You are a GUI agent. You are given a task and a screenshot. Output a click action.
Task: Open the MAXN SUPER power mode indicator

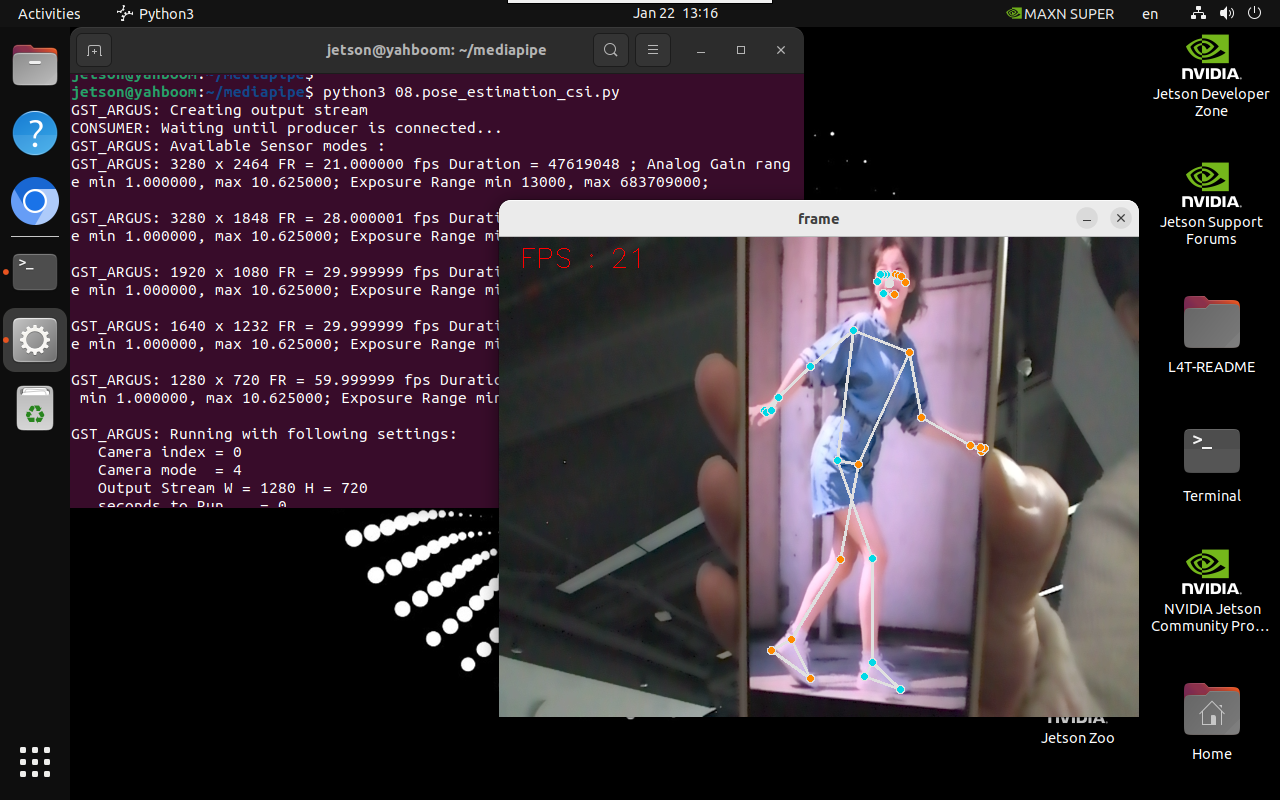click(x=1060, y=13)
